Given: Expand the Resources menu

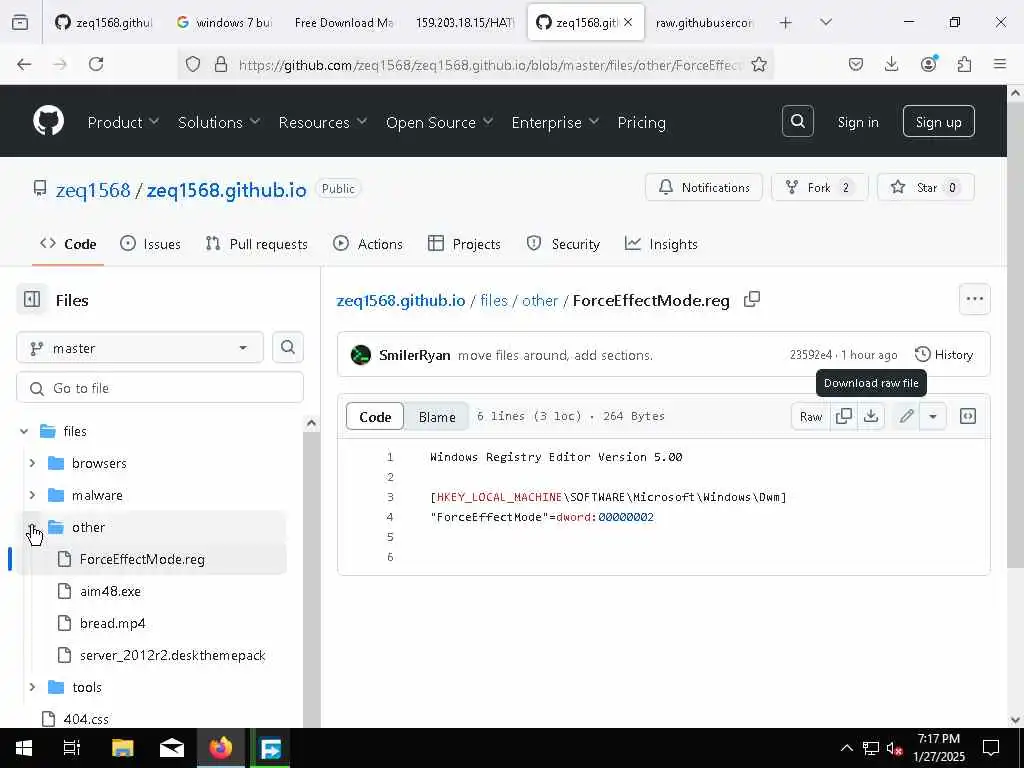Looking at the screenshot, I should coord(323,122).
